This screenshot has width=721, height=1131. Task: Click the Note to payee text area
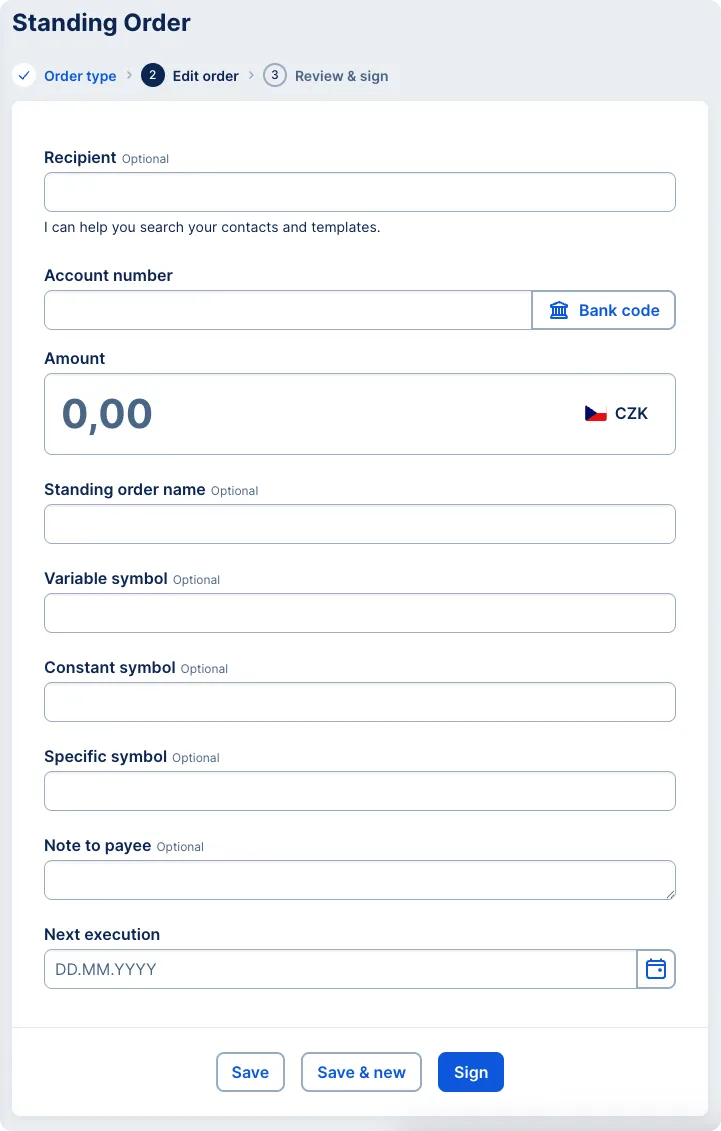click(x=360, y=879)
